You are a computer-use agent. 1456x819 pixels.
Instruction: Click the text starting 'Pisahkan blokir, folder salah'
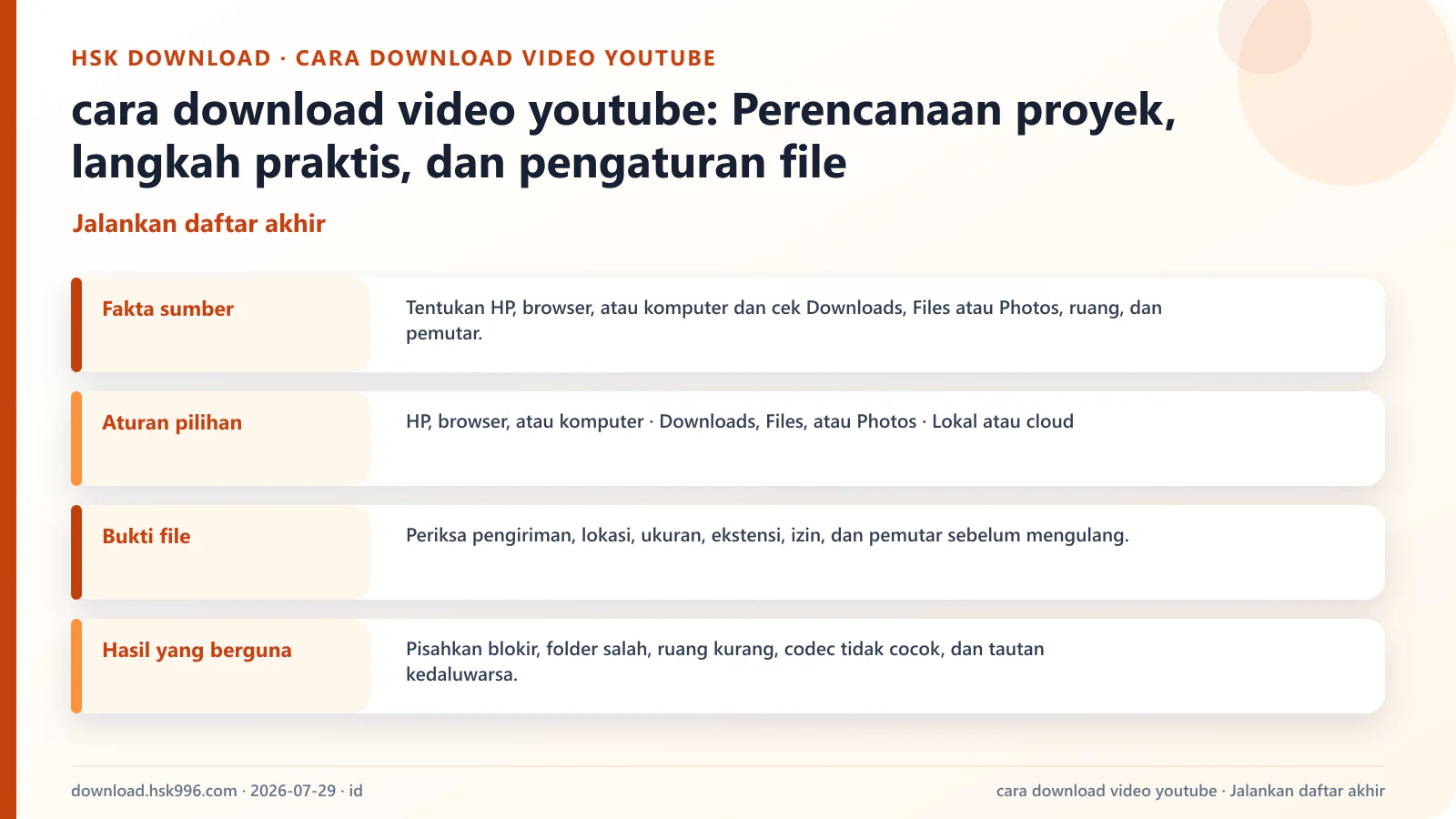(x=725, y=662)
